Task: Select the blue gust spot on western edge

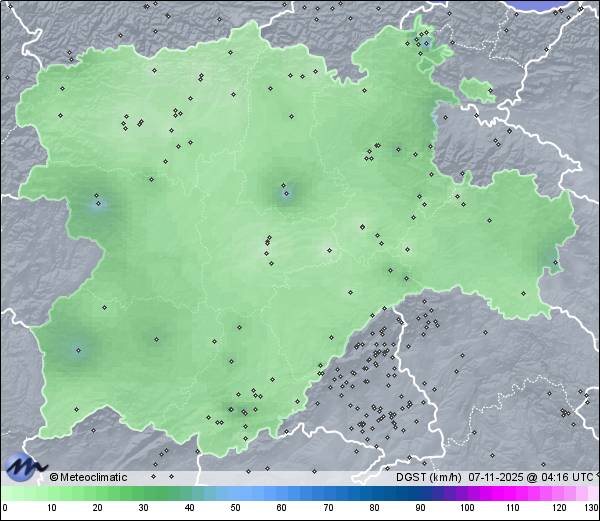Action: 97,203
